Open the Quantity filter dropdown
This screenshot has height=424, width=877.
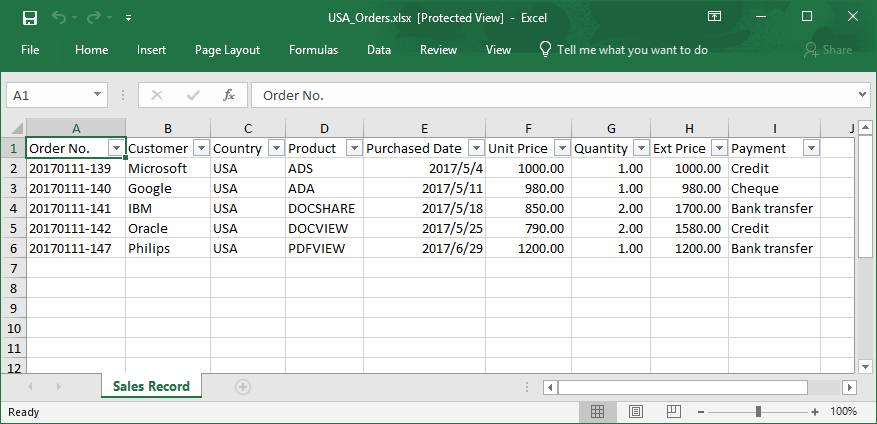click(x=642, y=148)
